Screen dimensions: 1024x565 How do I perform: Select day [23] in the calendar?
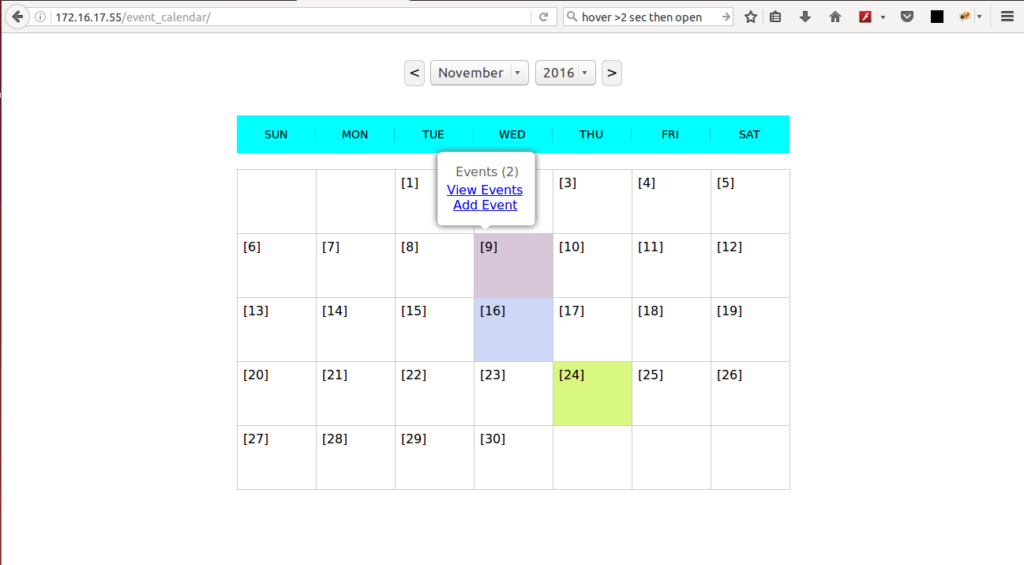[513, 393]
